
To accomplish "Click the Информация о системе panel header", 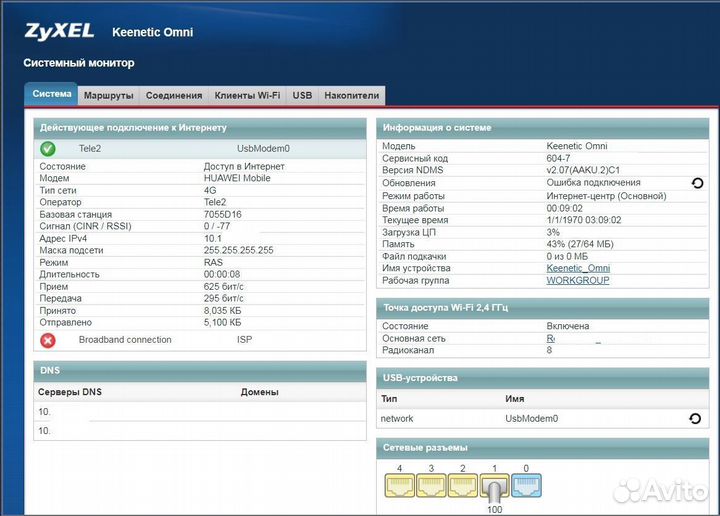I will click(x=543, y=128).
